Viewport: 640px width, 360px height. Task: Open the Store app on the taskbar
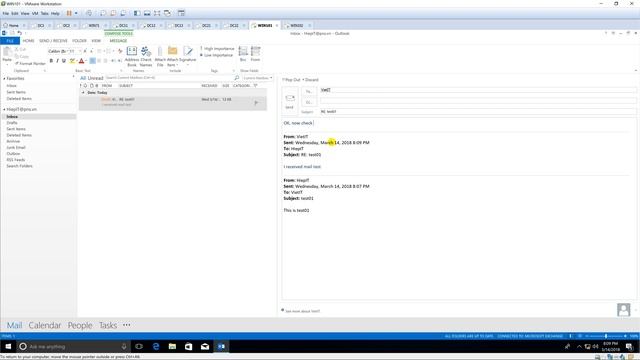coord(189,347)
